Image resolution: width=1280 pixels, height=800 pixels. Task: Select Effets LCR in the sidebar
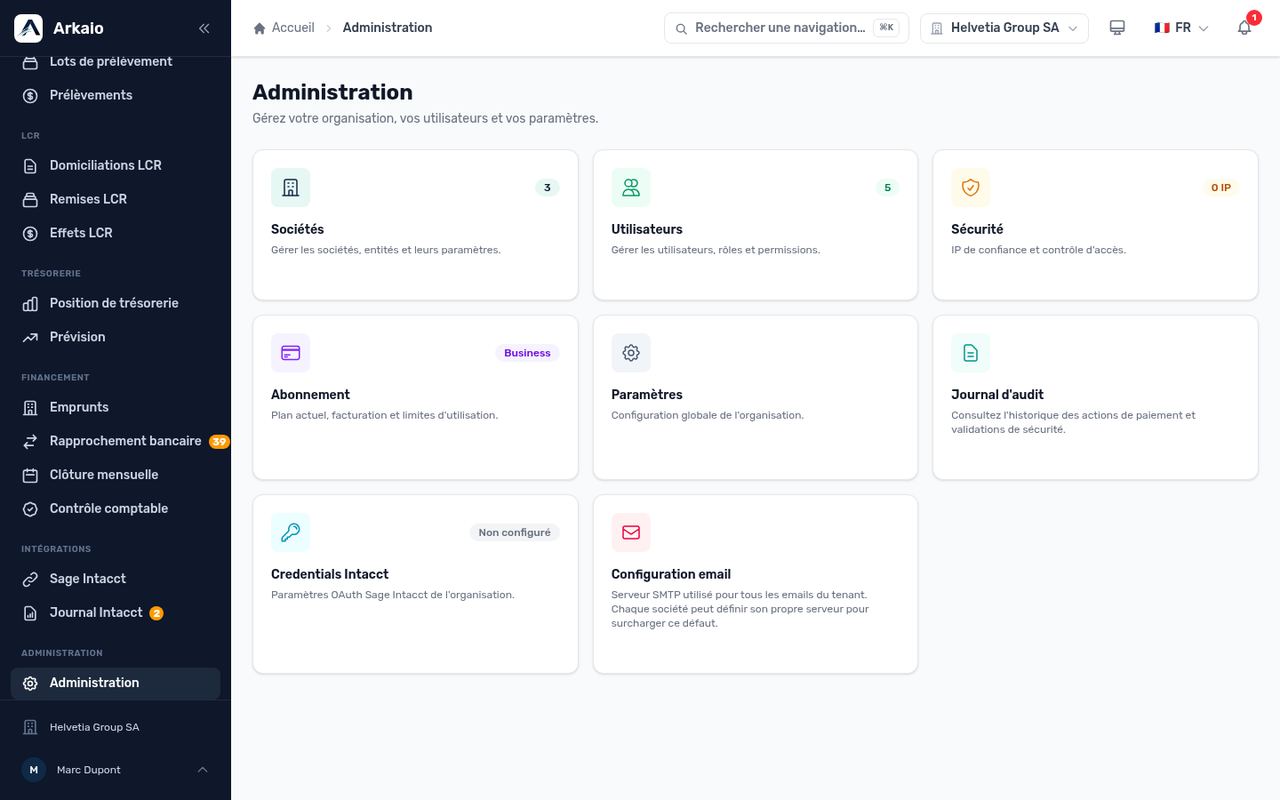coord(116,233)
